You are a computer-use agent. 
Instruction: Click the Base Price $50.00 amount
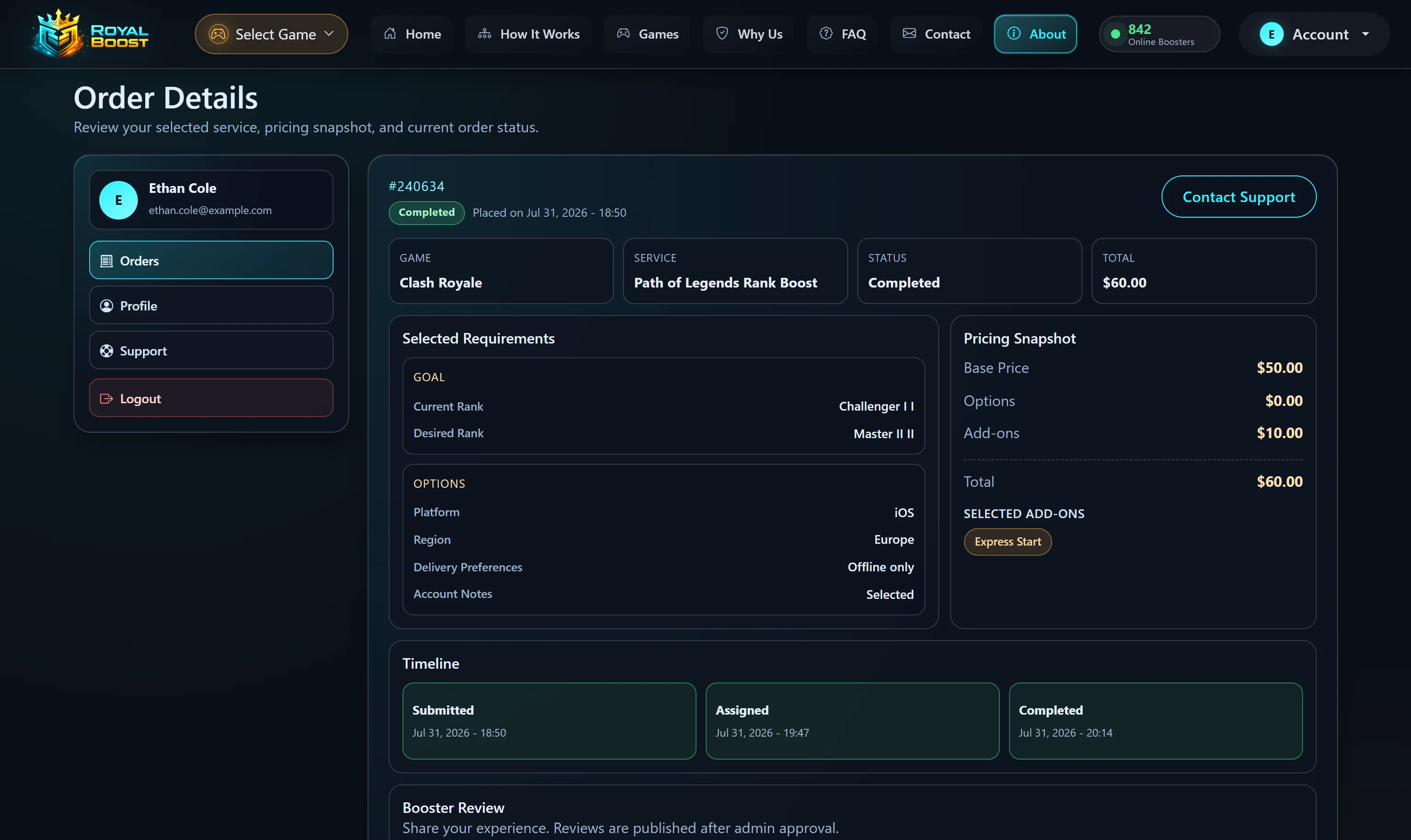click(1280, 368)
